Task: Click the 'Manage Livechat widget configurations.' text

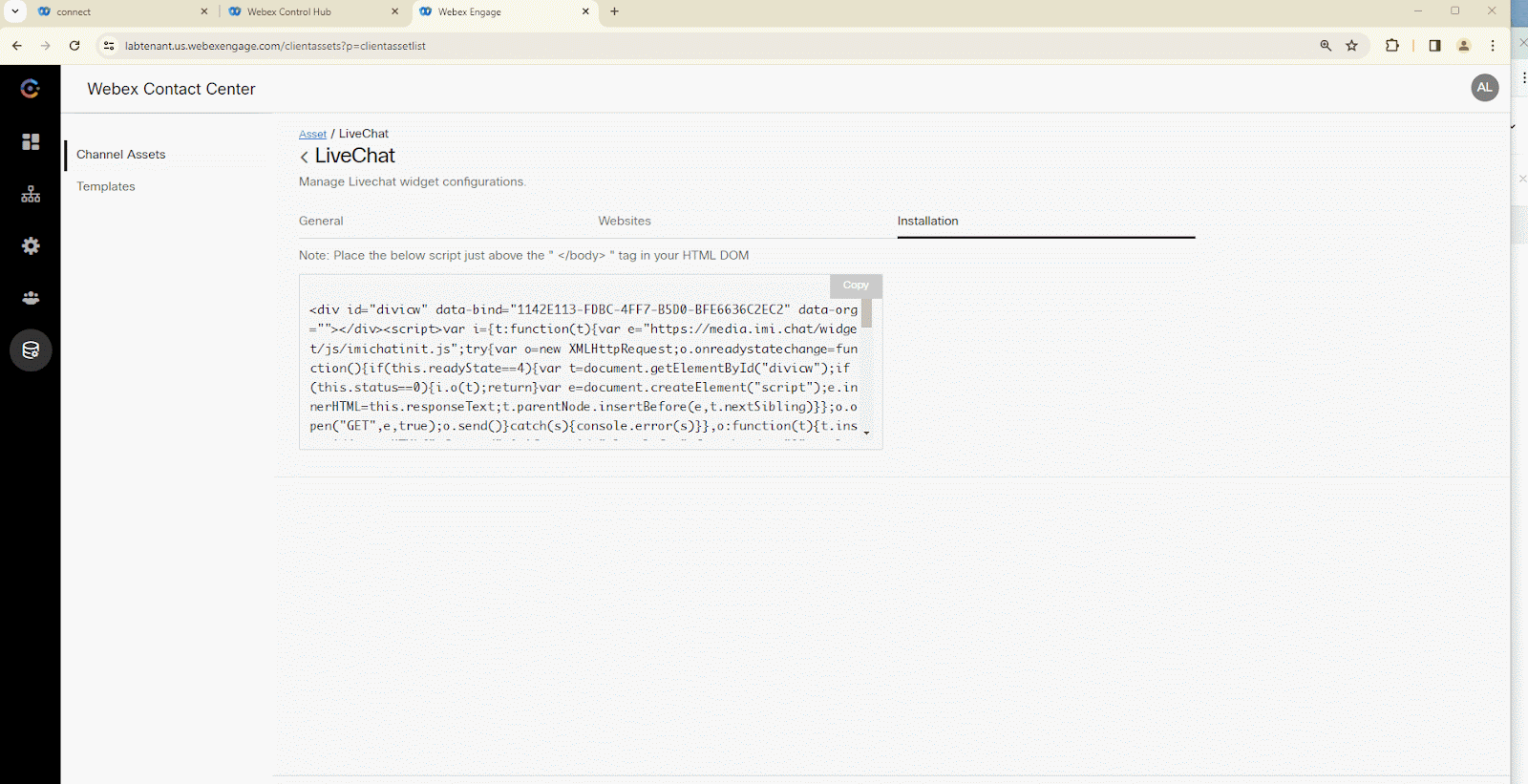Action: coord(413,181)
